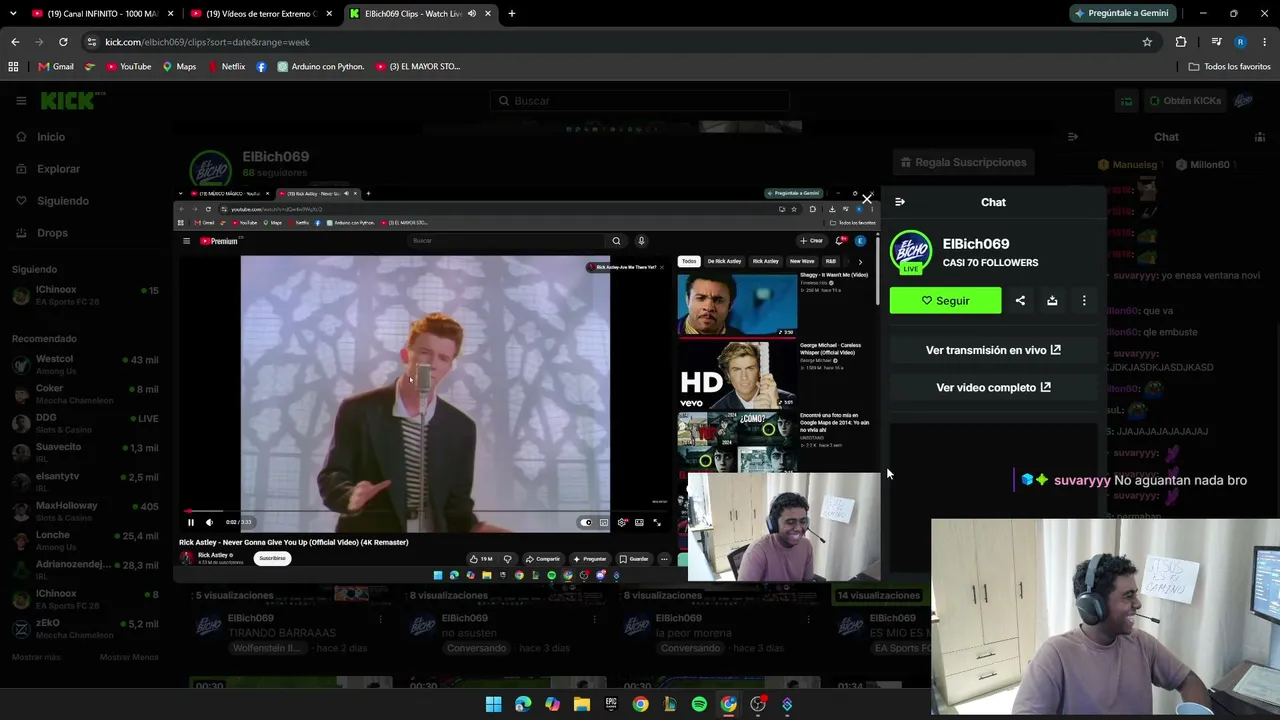Open the 14 visualizaciones clip thumbnail
This screenshot has width=1280, height=720.
[879, 595]
